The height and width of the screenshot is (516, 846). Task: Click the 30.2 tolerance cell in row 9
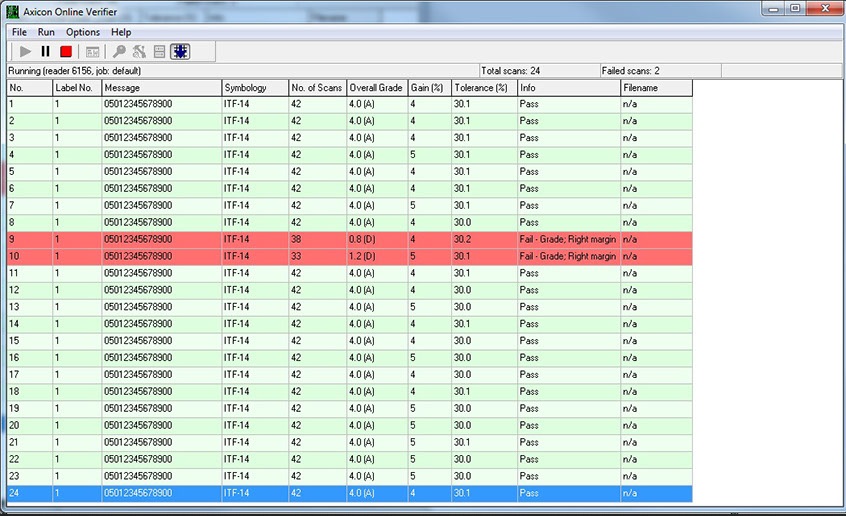485,239
